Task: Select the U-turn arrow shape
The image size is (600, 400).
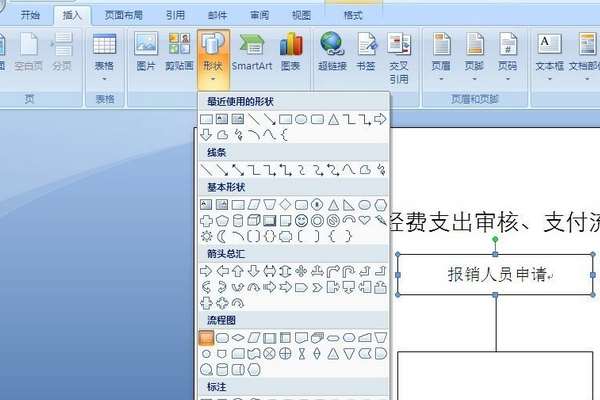Action: coord(349,271)
